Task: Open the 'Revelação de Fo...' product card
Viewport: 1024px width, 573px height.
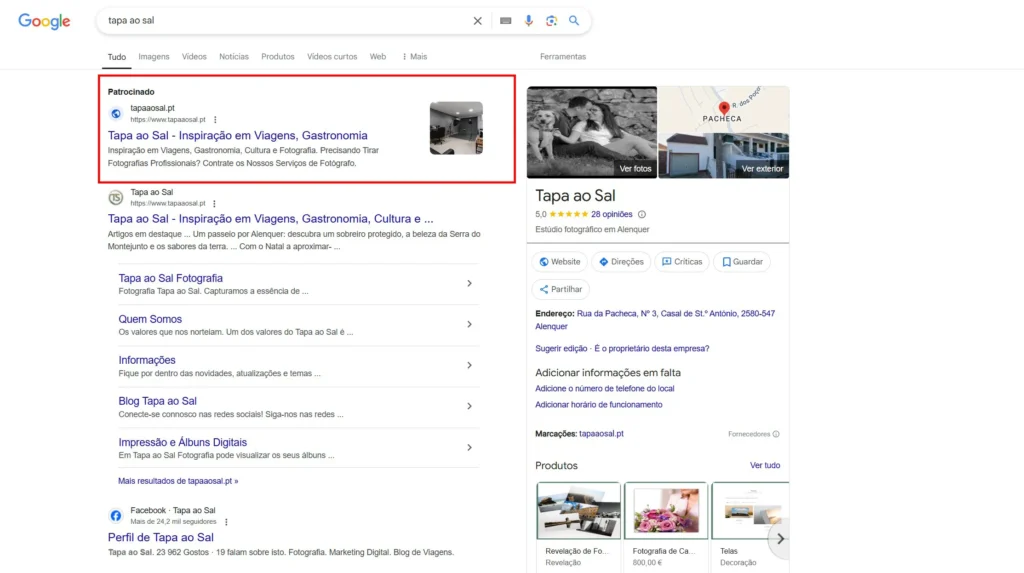Action: (579, 525)
